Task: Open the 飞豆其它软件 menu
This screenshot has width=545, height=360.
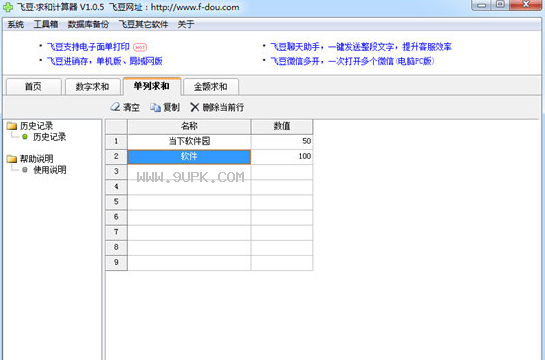Action: coord(143,24)
